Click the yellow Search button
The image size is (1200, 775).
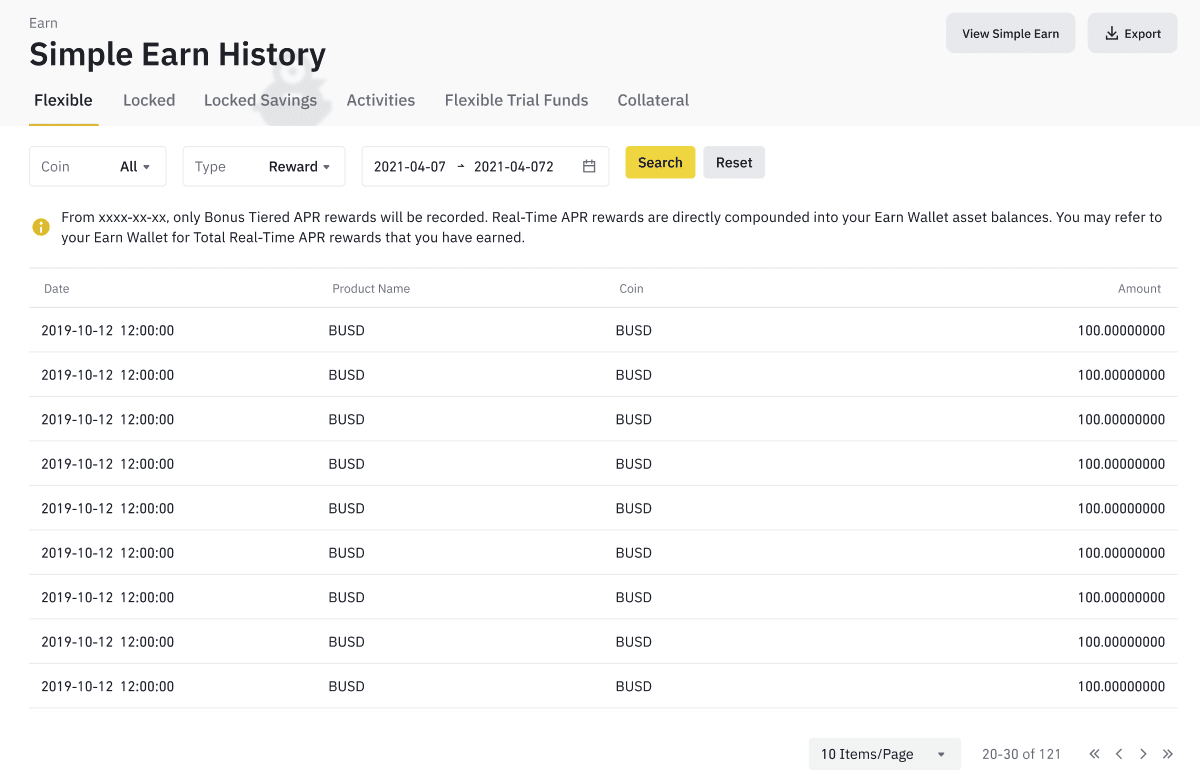[x=660, y=162]
